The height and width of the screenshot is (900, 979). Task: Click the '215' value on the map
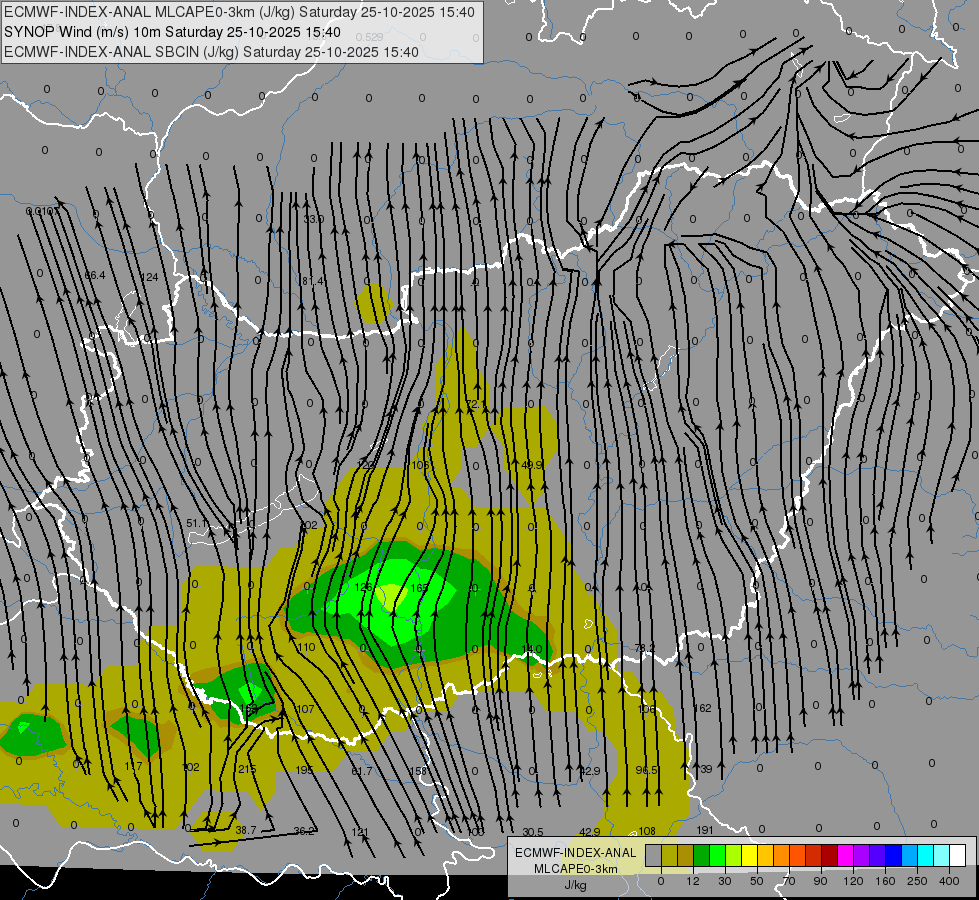click(x=247, y=769)
